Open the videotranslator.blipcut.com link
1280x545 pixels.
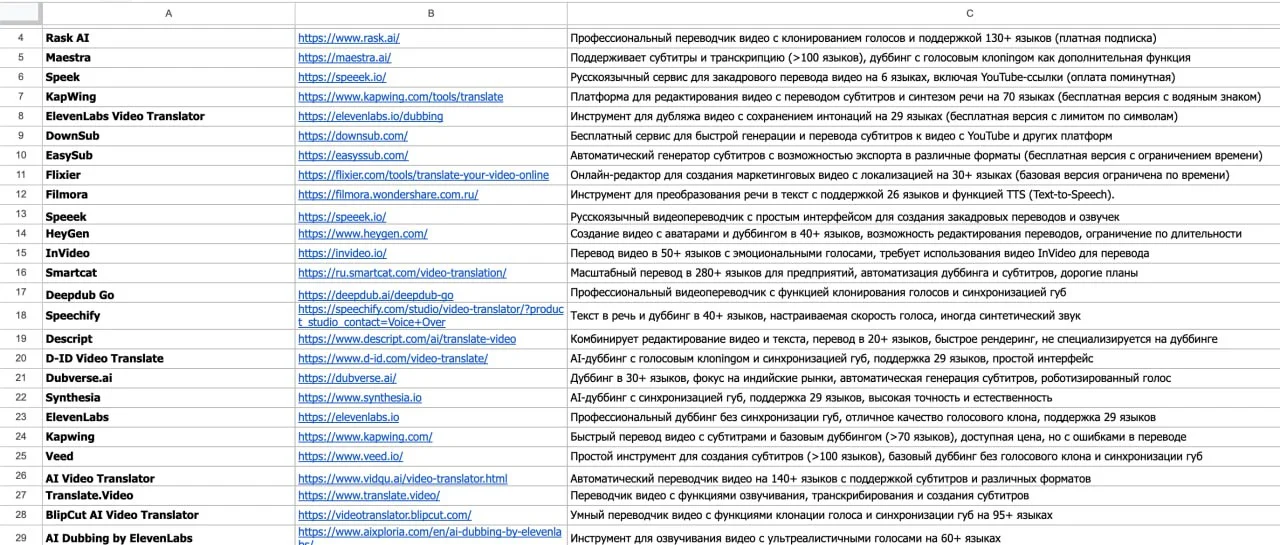click(x=384, y=515)
